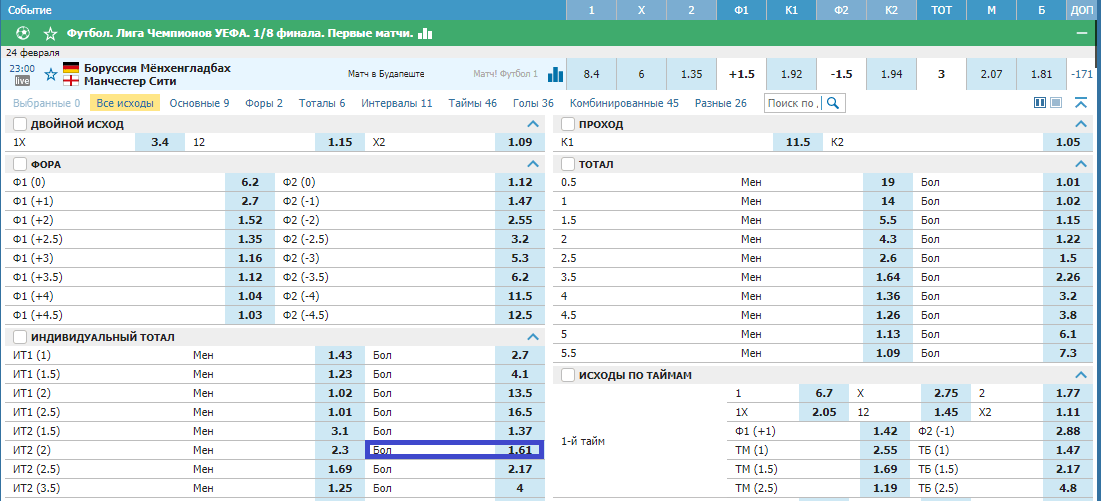Click the ТОТ column header

(941, 11)
